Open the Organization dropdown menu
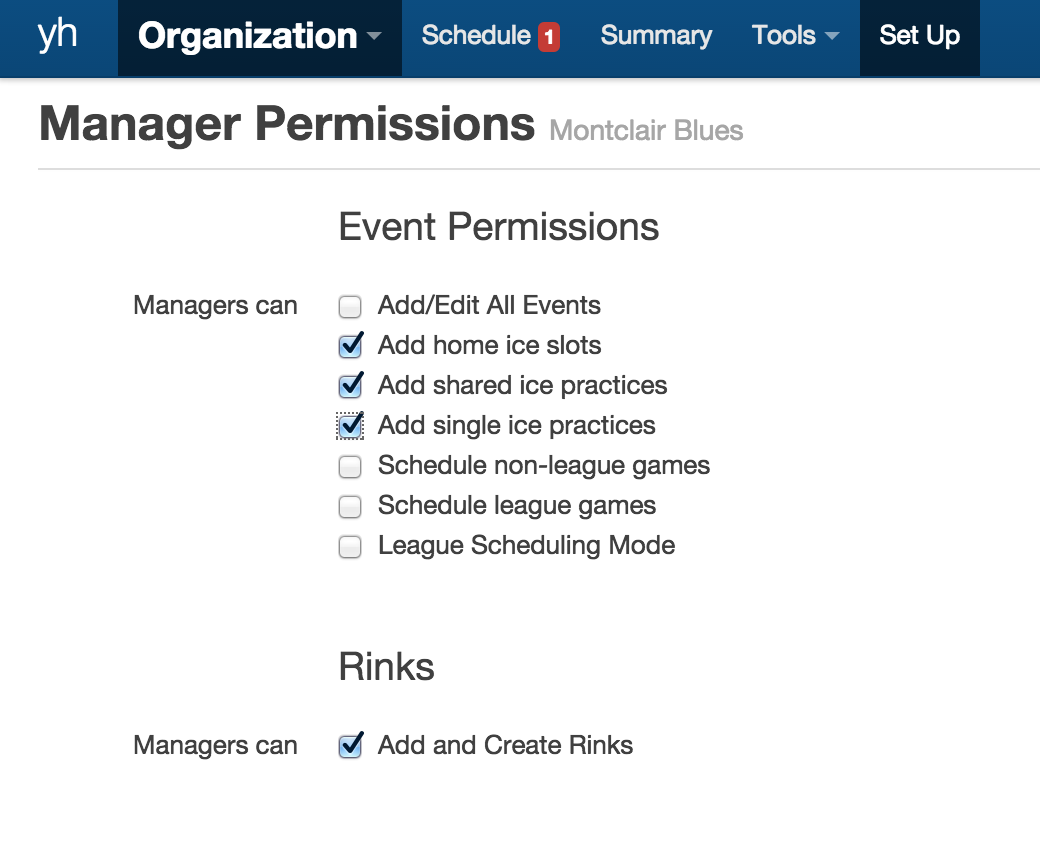Image resolution: width=1040 pixels, height=844 pixels. pos(259,37)
